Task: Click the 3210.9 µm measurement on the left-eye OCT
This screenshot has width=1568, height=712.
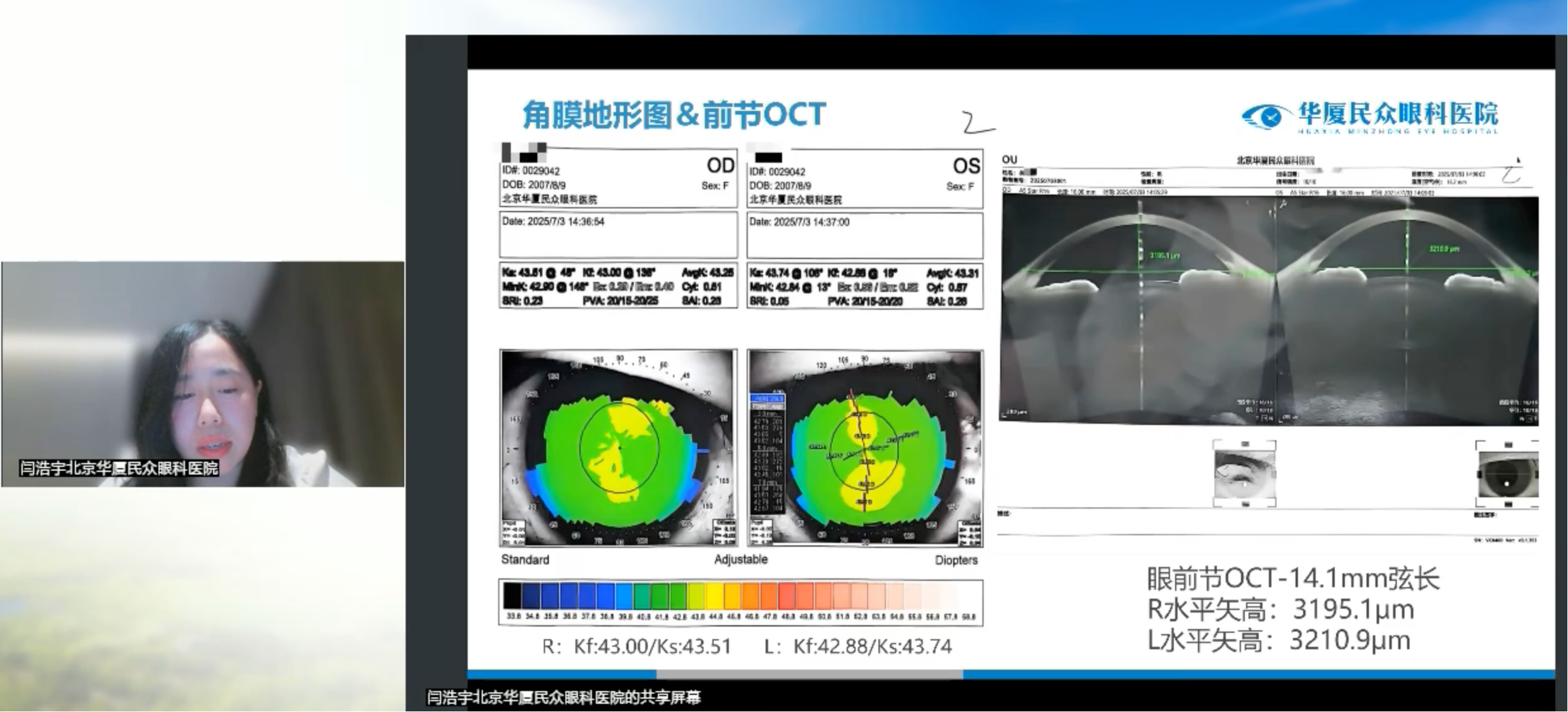Action: coord(1444,249)
